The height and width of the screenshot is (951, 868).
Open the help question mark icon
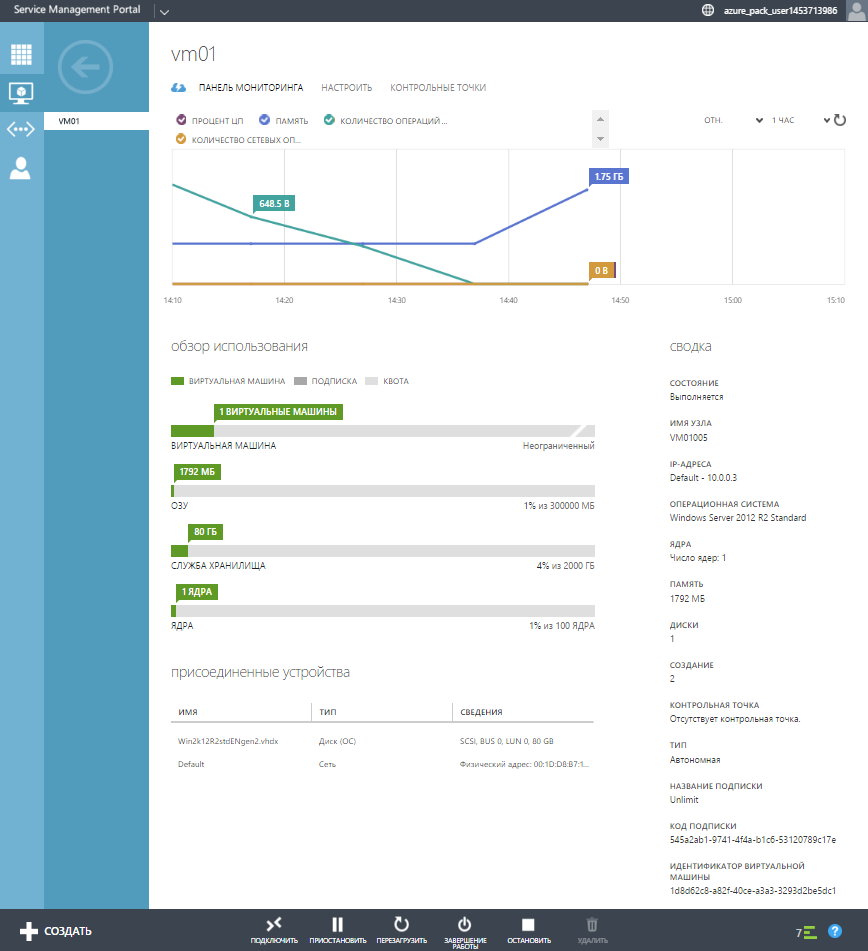(x=835, y=931)
